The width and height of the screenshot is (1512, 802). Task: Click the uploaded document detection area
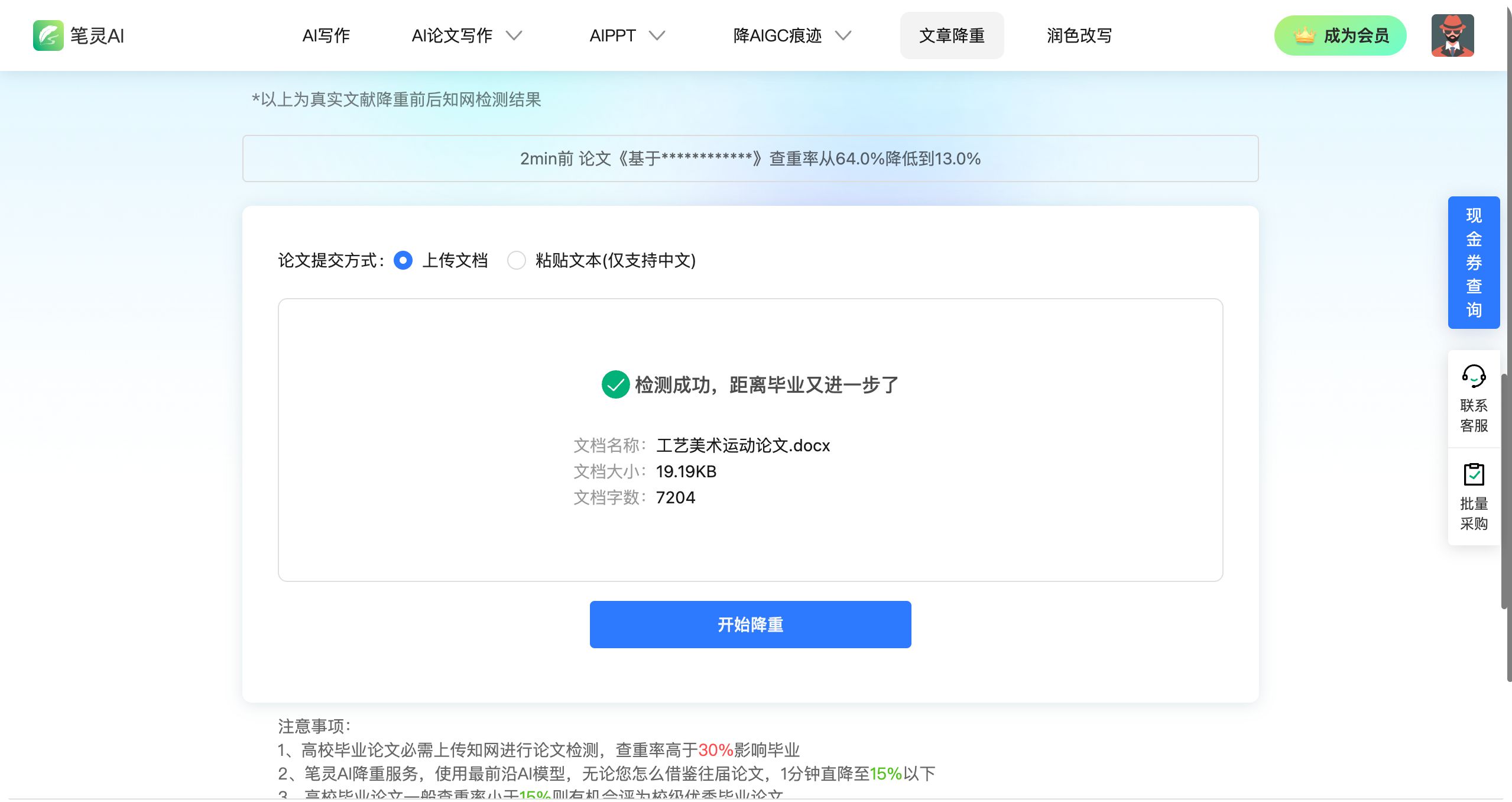coord(750,440)
